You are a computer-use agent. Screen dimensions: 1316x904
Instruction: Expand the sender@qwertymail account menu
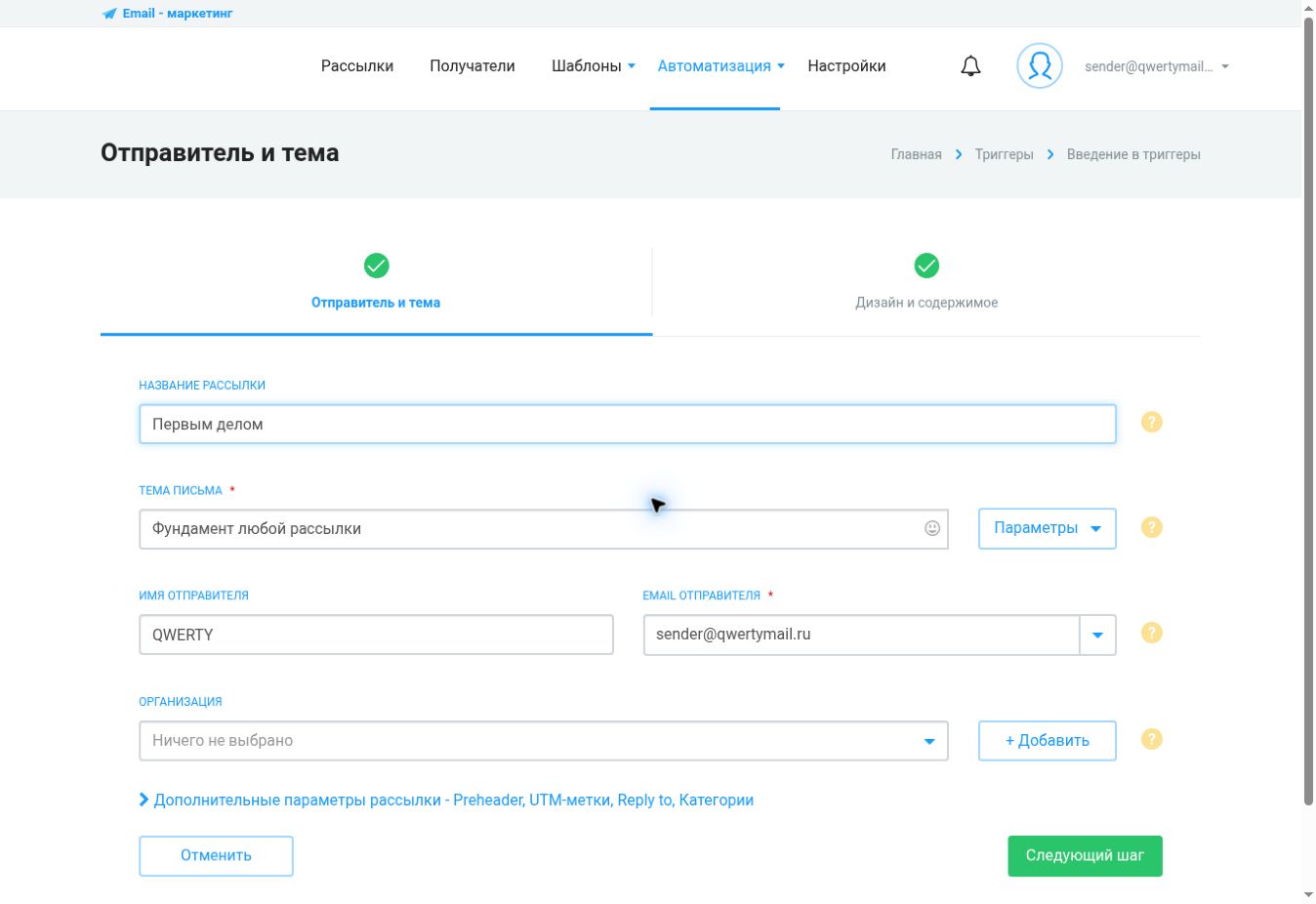pos(1157,66)
